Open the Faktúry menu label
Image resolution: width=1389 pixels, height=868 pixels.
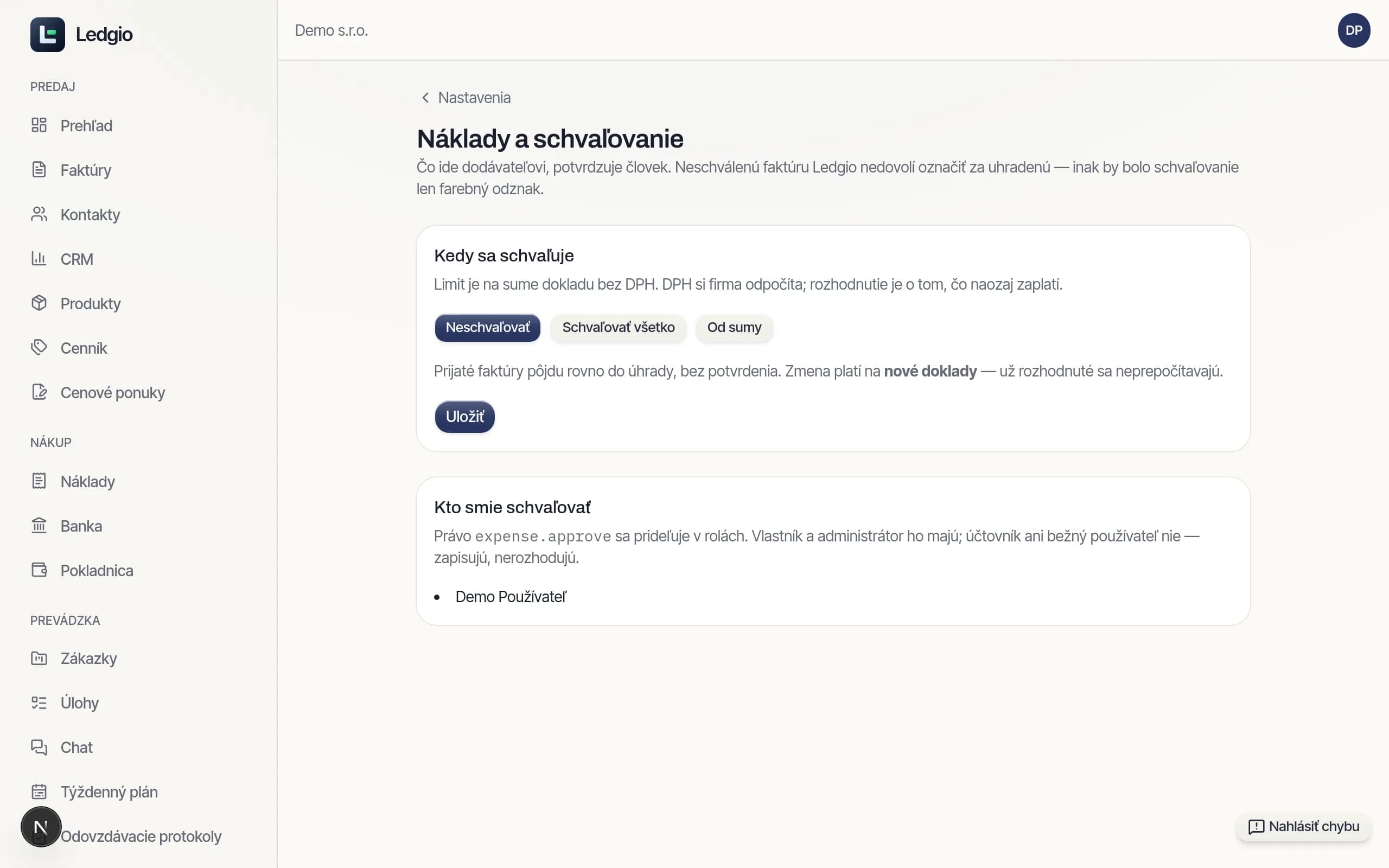pyautogui.click(x=86, y=170)
